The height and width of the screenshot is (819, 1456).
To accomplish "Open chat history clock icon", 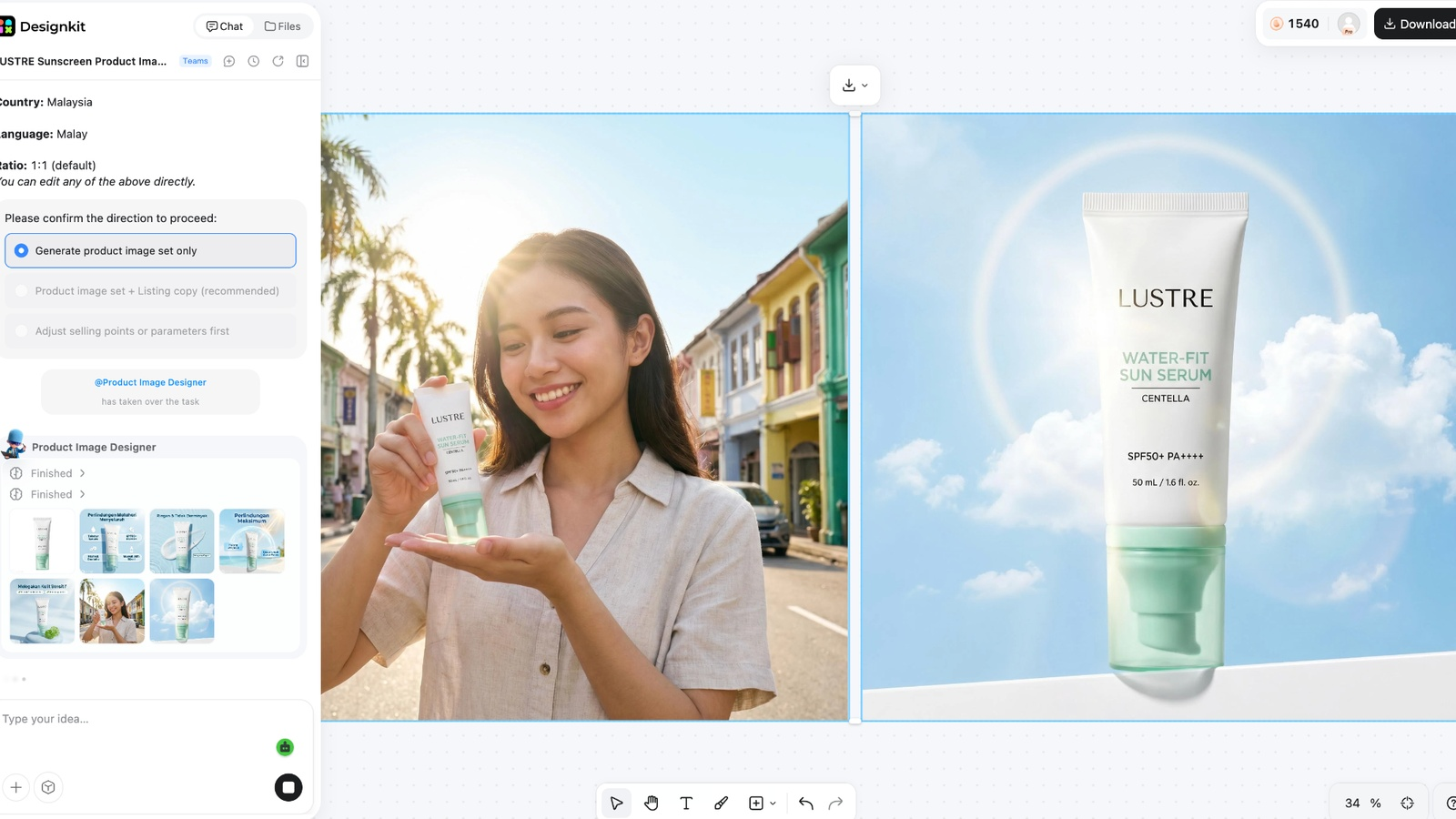I will 254,61.
